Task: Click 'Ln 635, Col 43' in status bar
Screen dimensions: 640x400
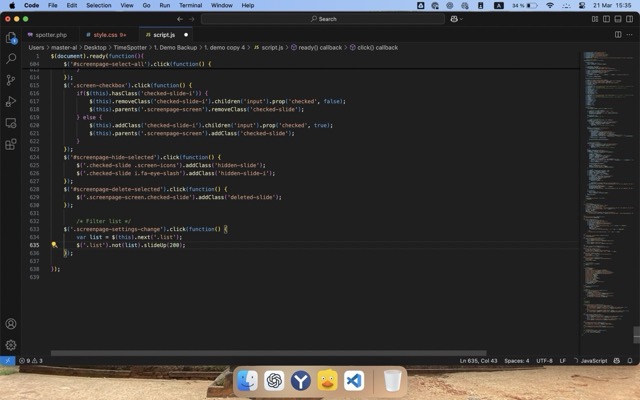Action: [478, 360]
